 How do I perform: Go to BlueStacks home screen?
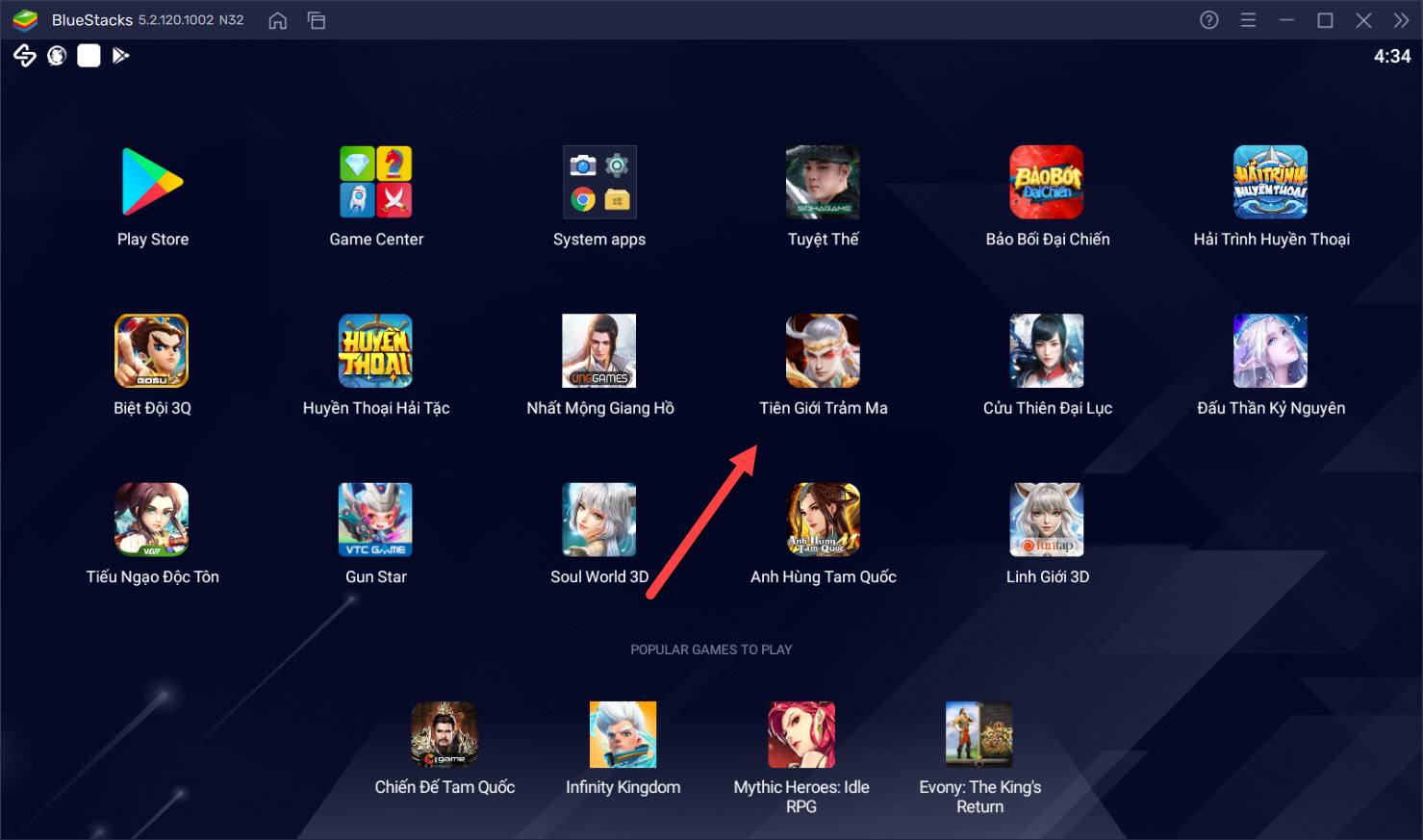278,20
